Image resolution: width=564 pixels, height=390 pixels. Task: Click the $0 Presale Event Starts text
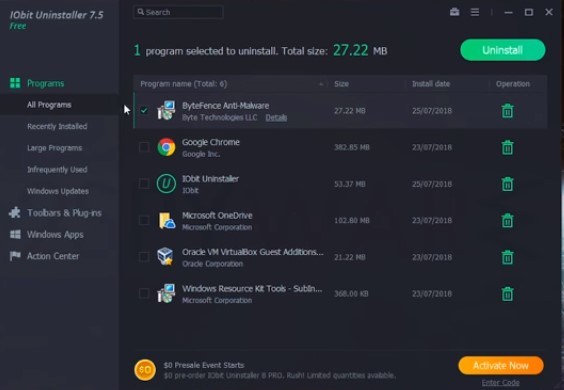(204, 365)
